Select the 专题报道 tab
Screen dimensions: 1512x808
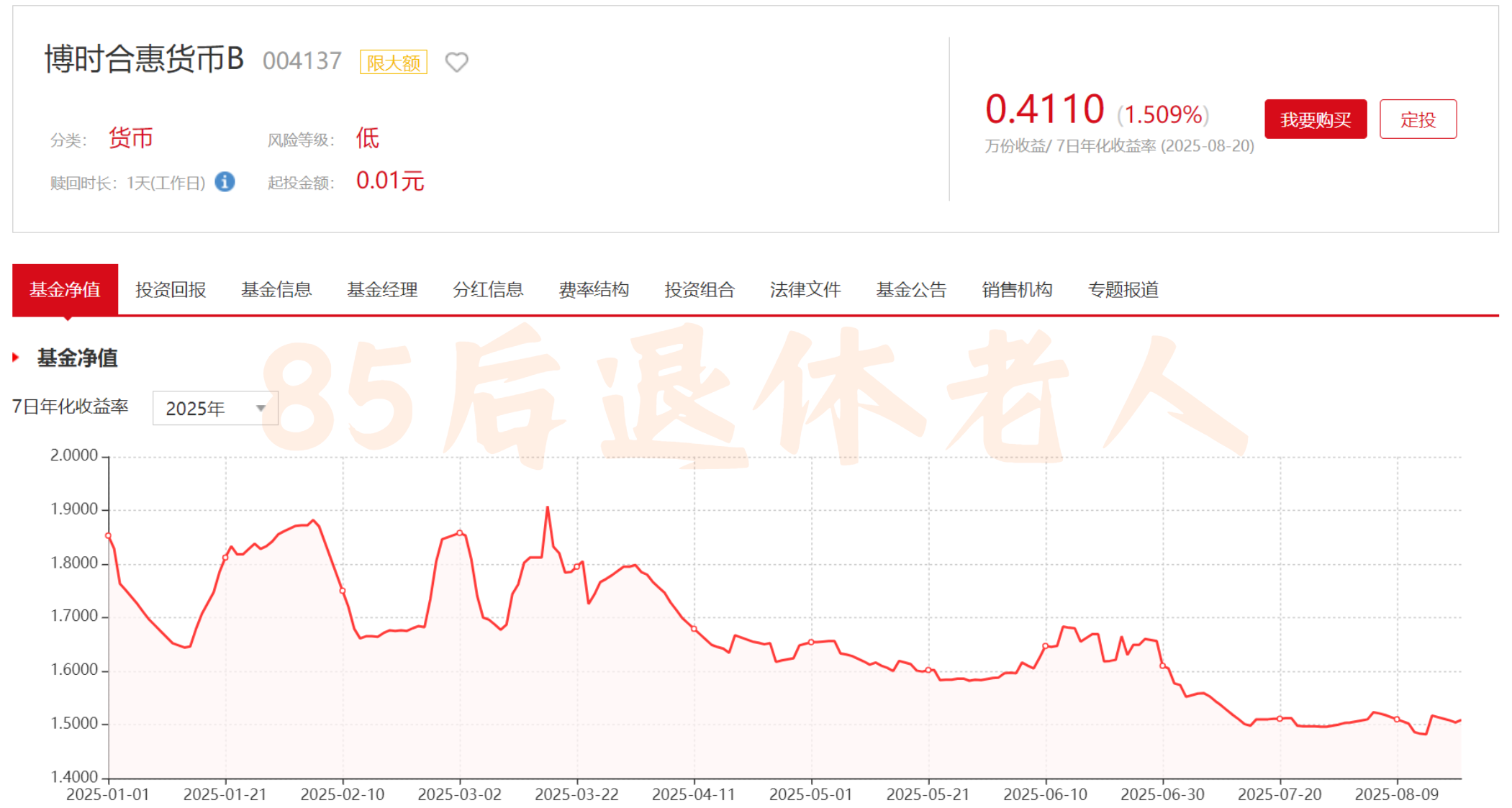click(x=1123, y=290)
